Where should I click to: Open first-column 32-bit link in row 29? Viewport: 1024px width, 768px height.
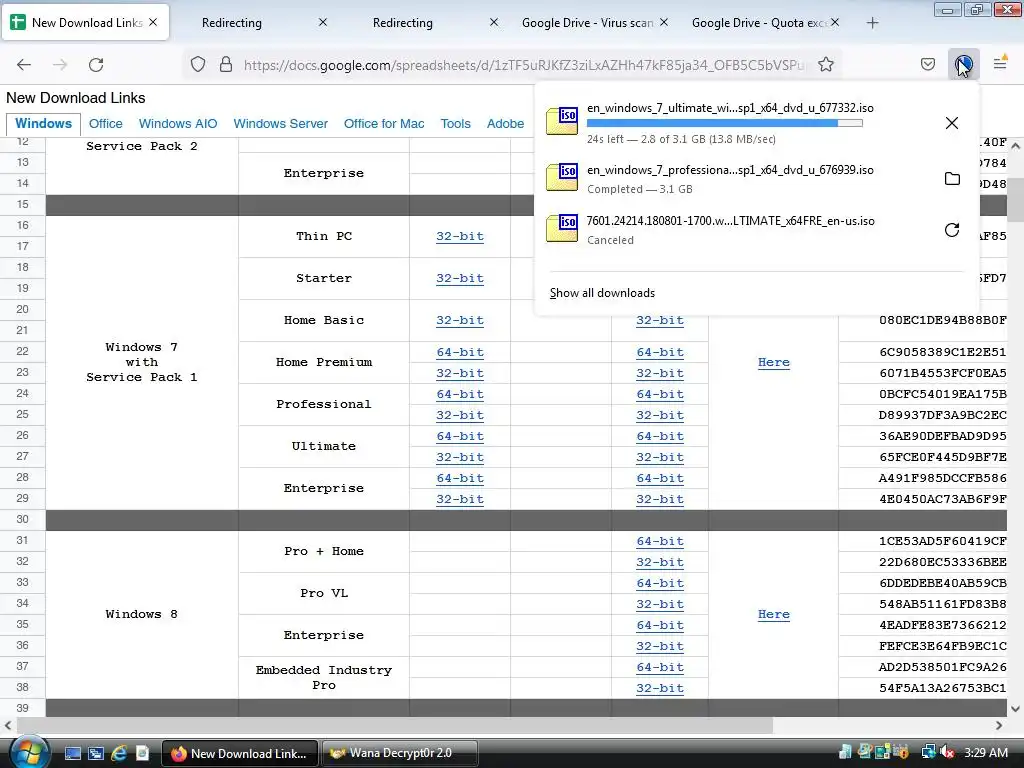tap(460, 500)
